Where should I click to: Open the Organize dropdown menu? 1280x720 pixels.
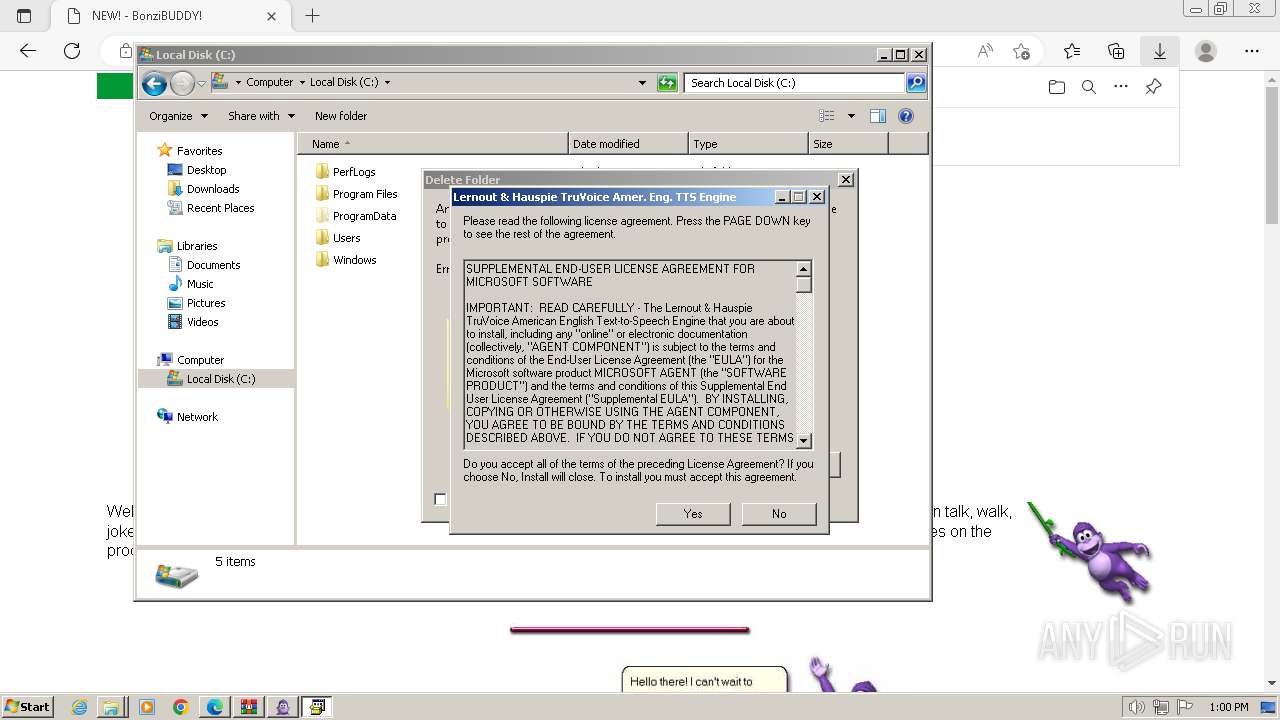[x=178, y=116]
